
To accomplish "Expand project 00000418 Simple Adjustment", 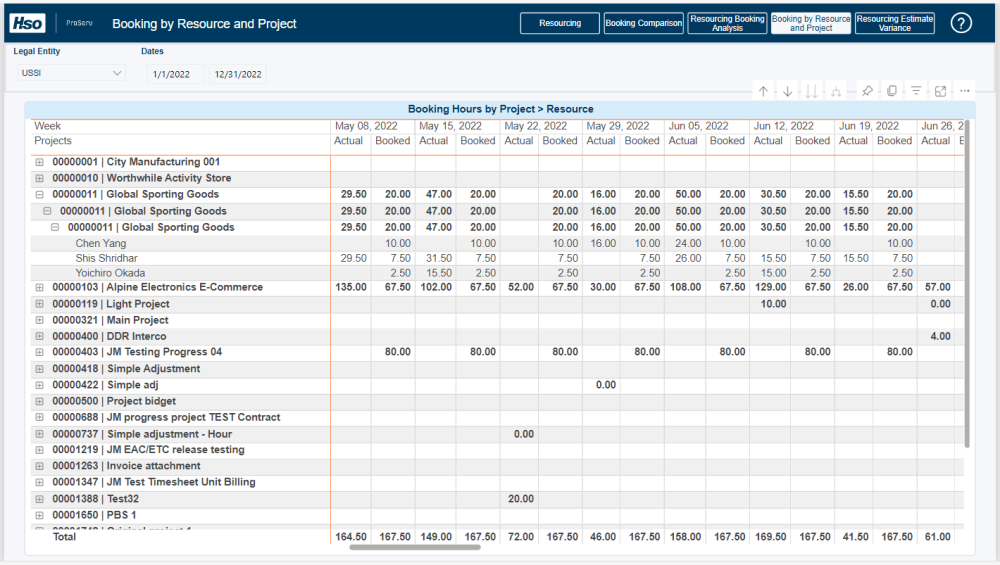I will [40, 369].
